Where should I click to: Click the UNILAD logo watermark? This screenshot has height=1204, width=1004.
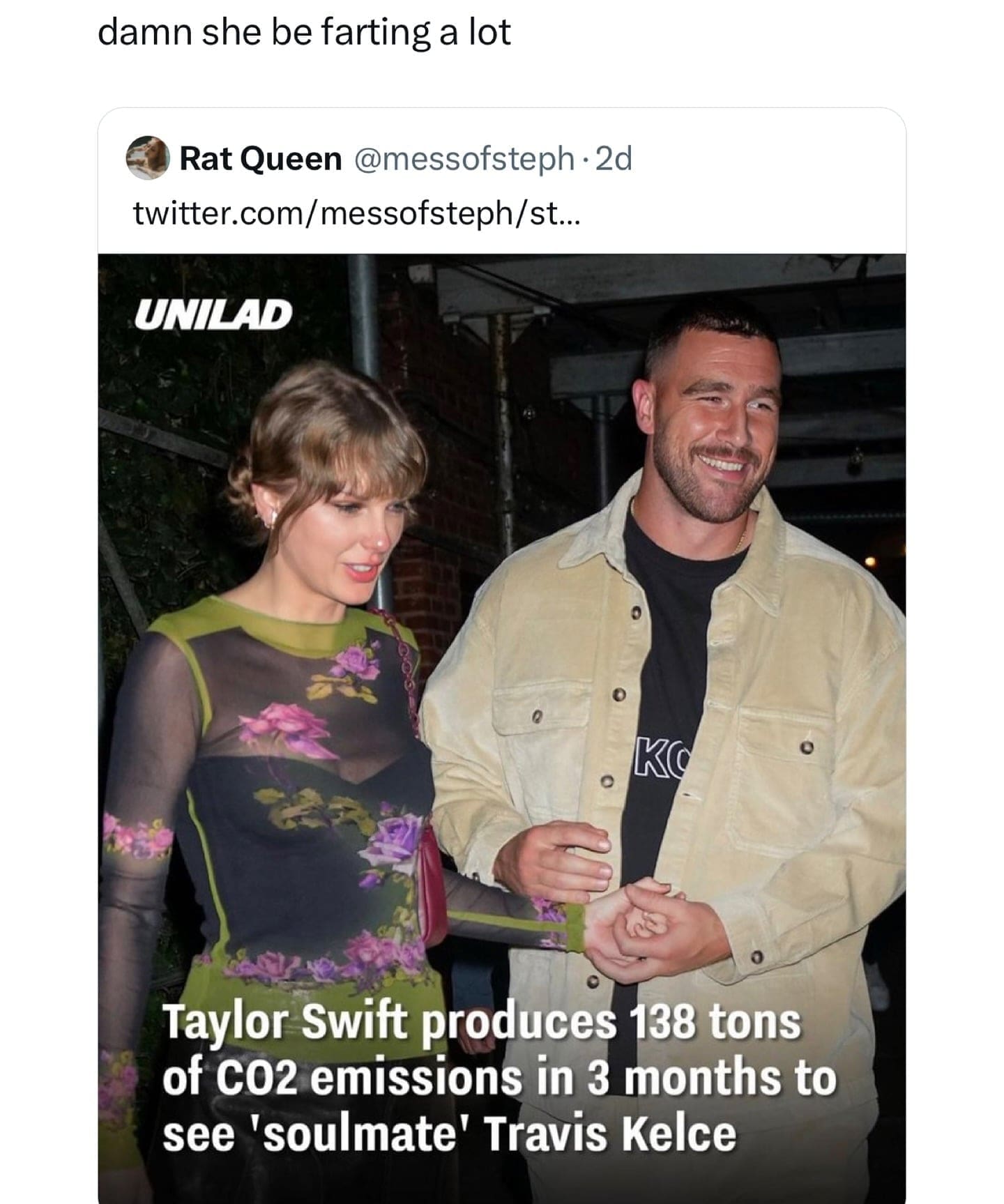(x=213, y=315)
